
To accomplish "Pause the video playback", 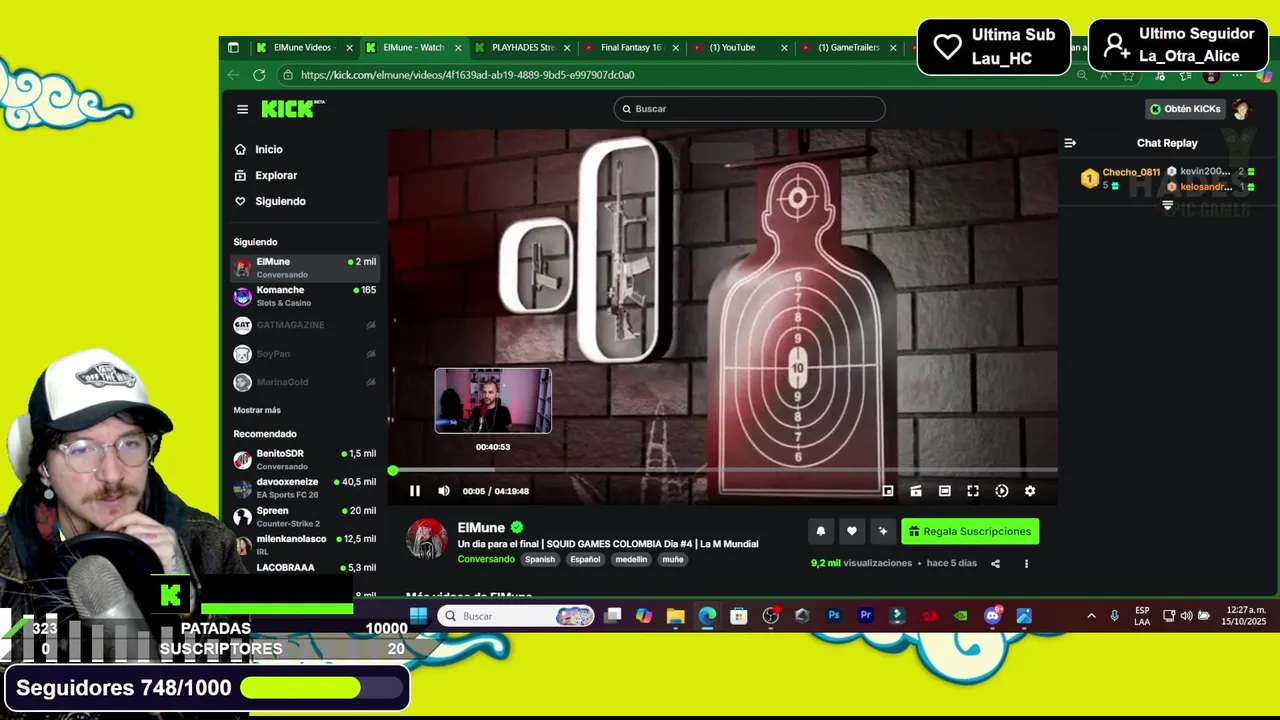I will 415,491.
